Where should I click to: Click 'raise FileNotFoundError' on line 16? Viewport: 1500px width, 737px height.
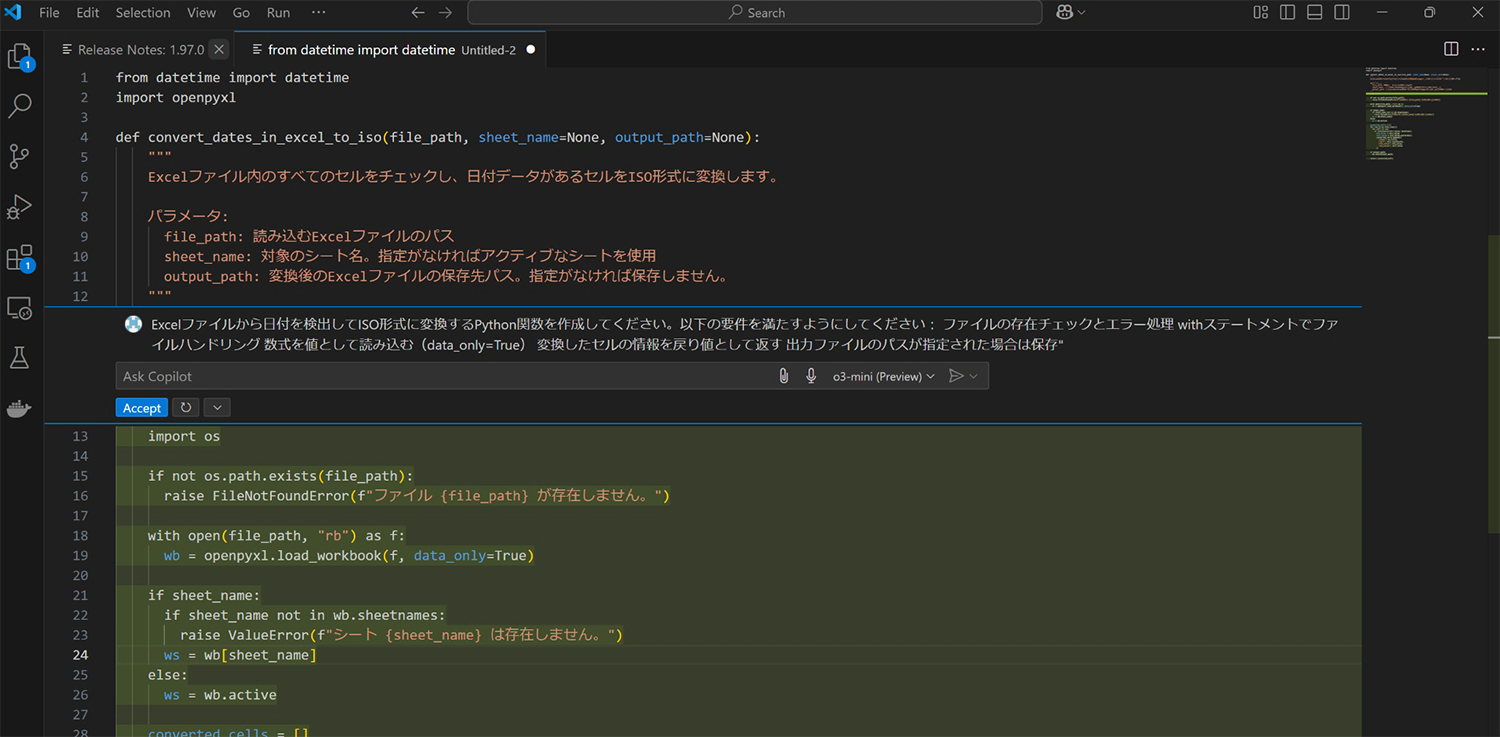(257, 496)
